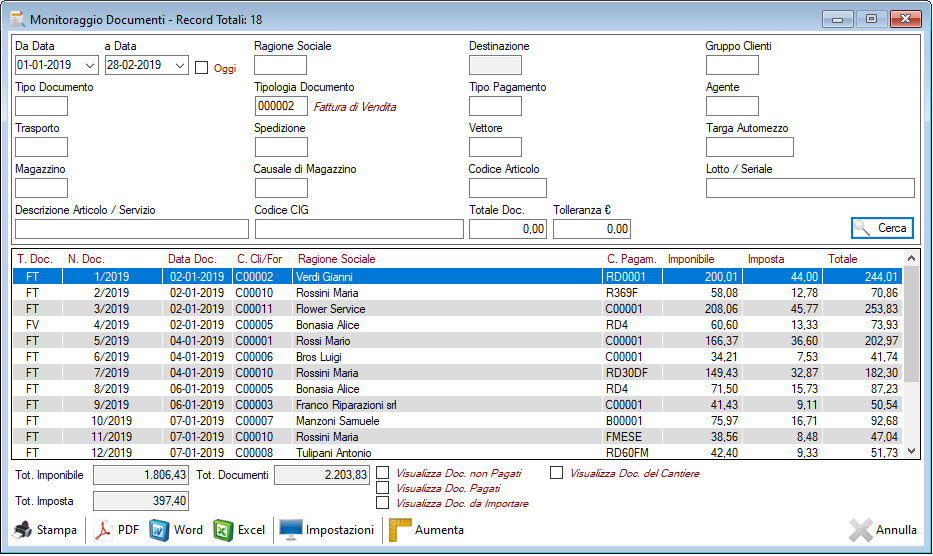Export documents to Word
Image resolution: width=933 pixels, height=556 pixels.
pyautogui.click(x=160, y=530)
